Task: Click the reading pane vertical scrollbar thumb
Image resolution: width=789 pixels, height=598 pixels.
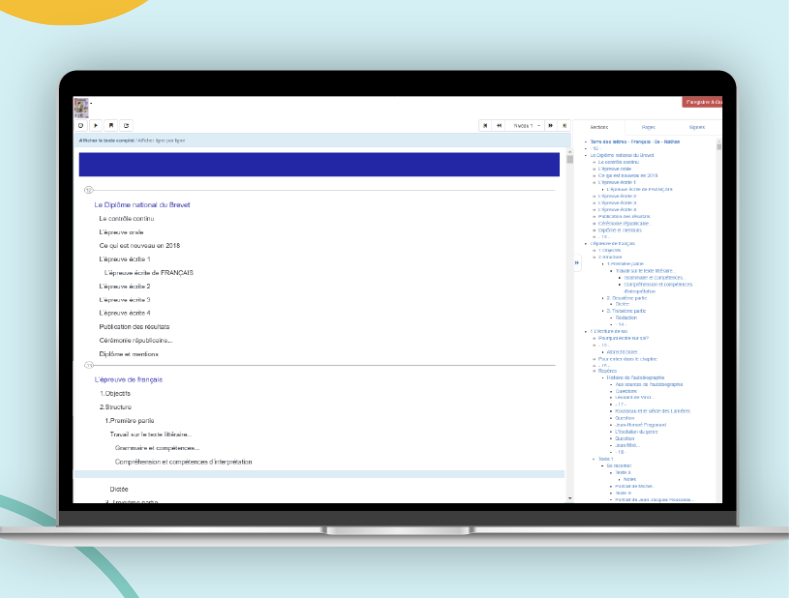Action: [x=570, y=160]
